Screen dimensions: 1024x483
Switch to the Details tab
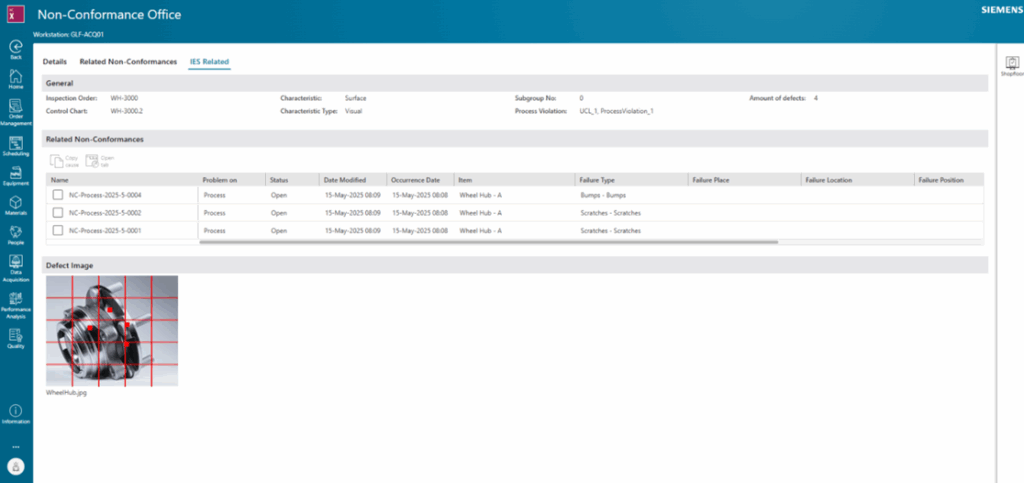point(54,62)
